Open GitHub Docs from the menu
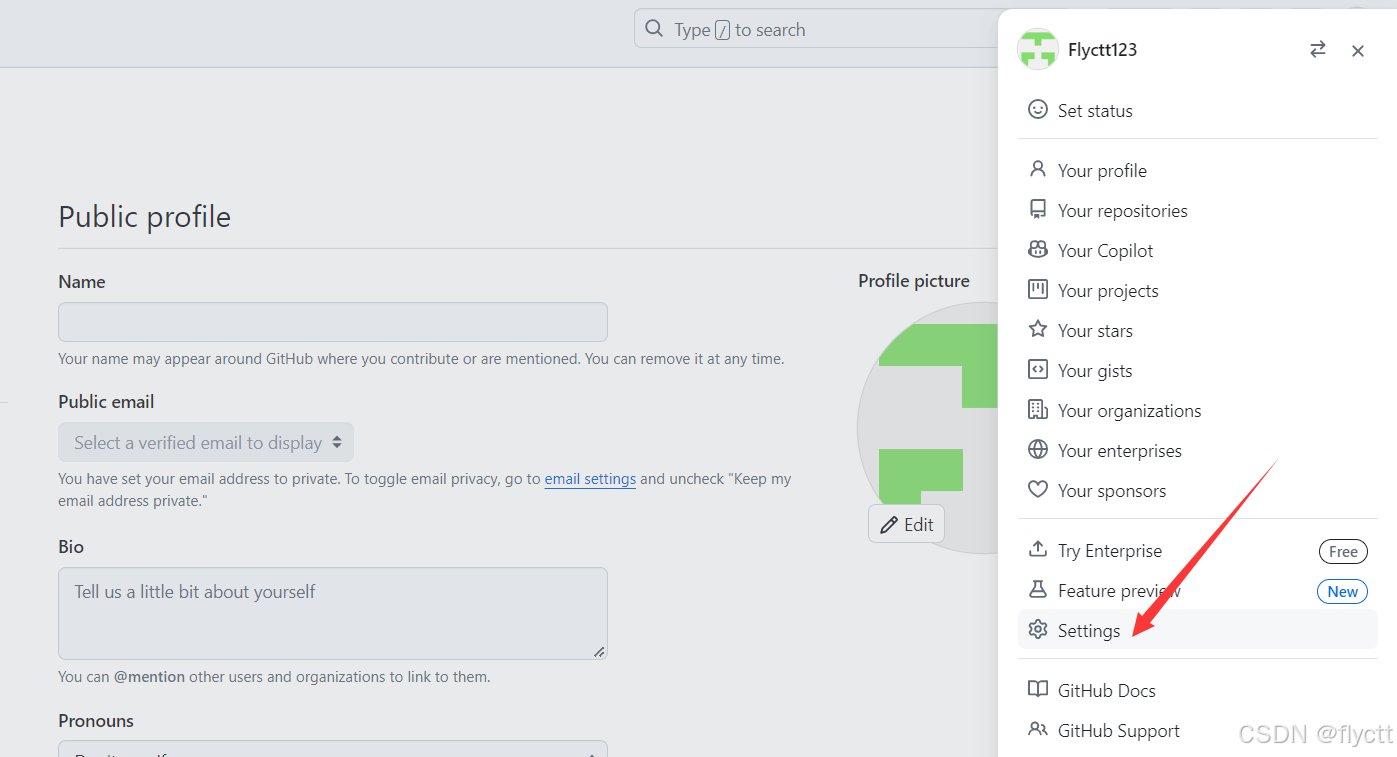 [1198, 690]
